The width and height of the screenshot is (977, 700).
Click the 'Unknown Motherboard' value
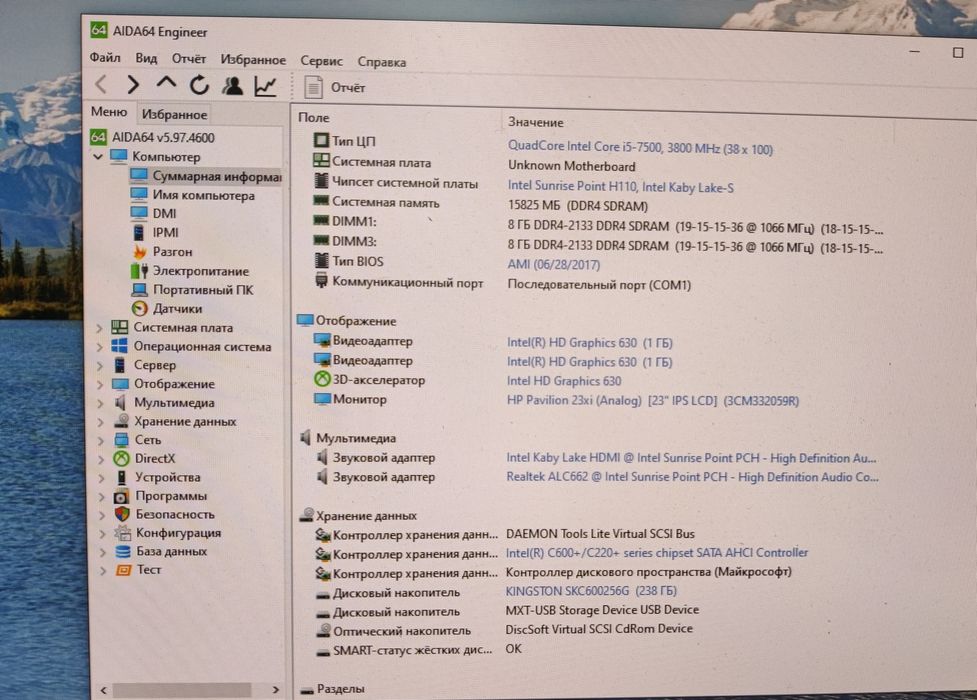click(571, 166)
